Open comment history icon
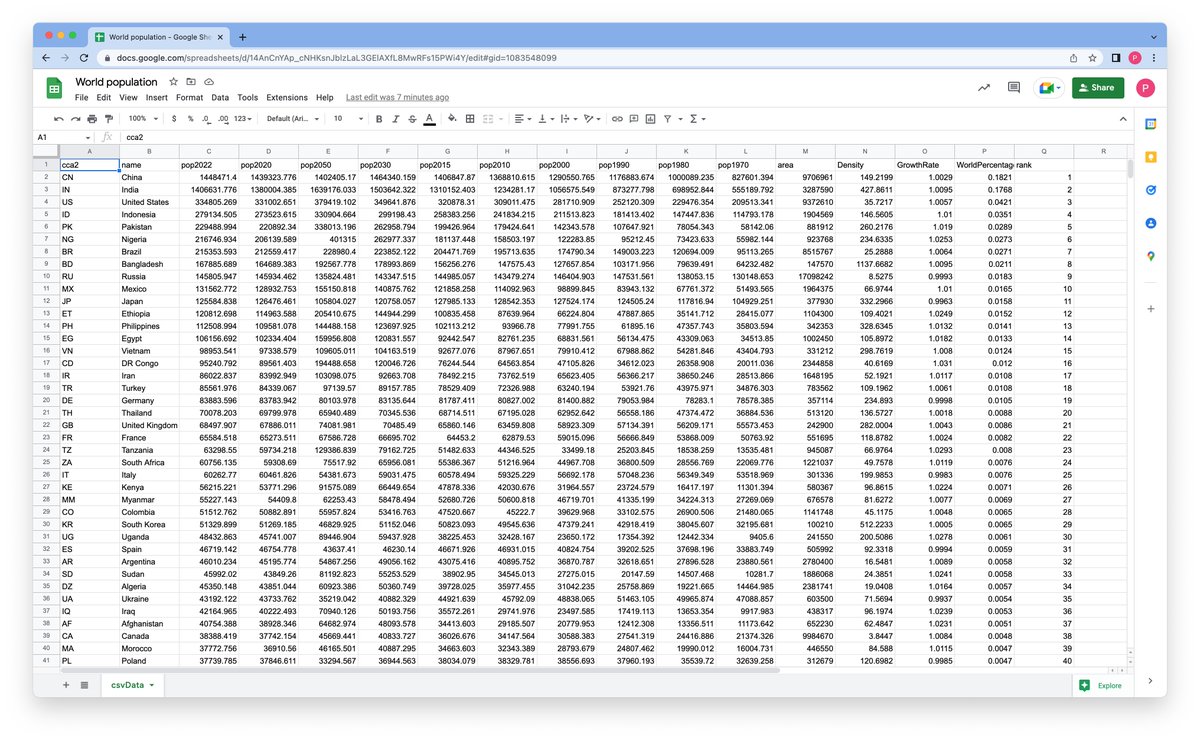Viewport: 1200px width, 741px height. (x=1013, y=87)
